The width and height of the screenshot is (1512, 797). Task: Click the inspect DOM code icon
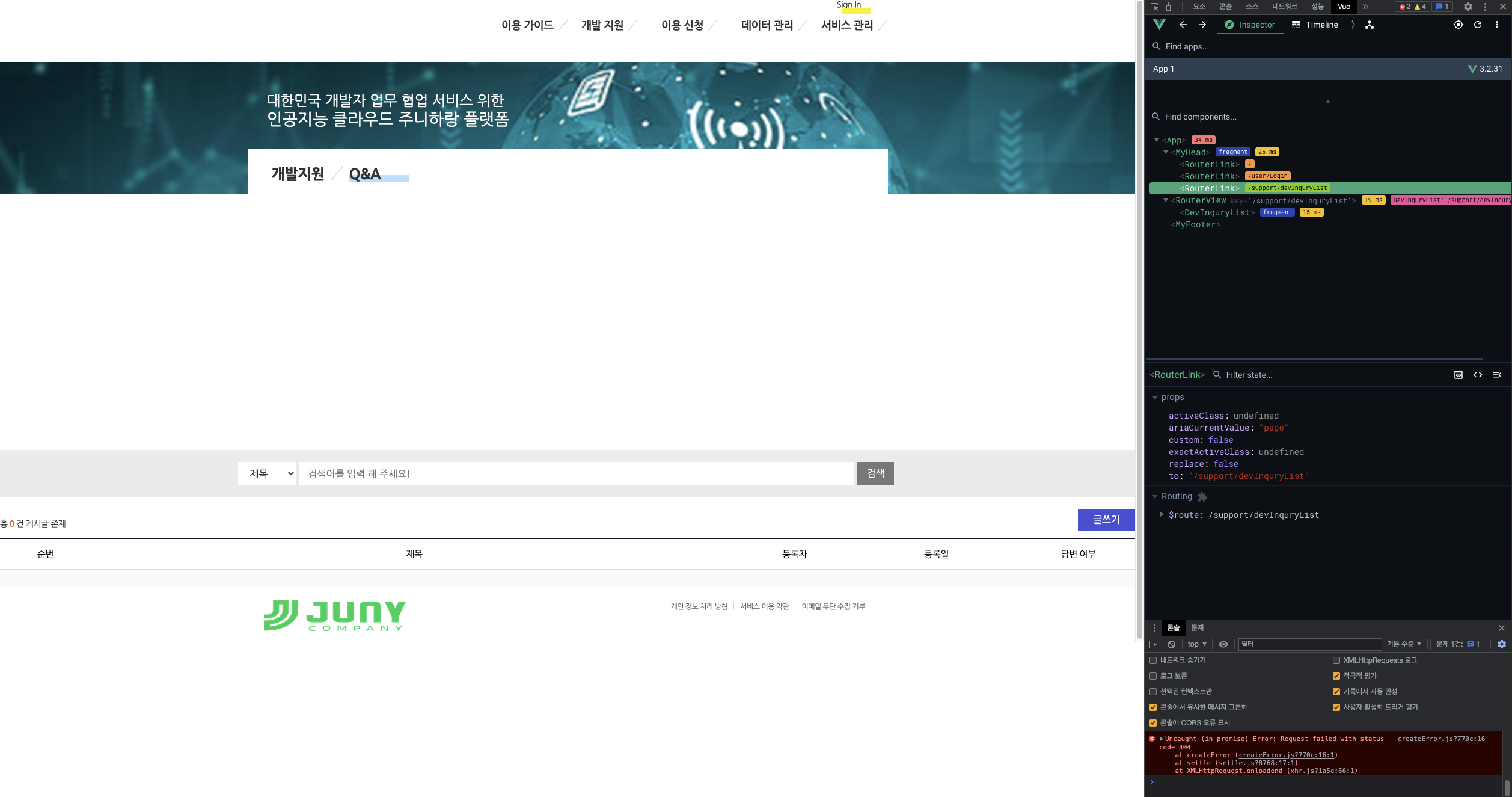[x=1478, y=375]
